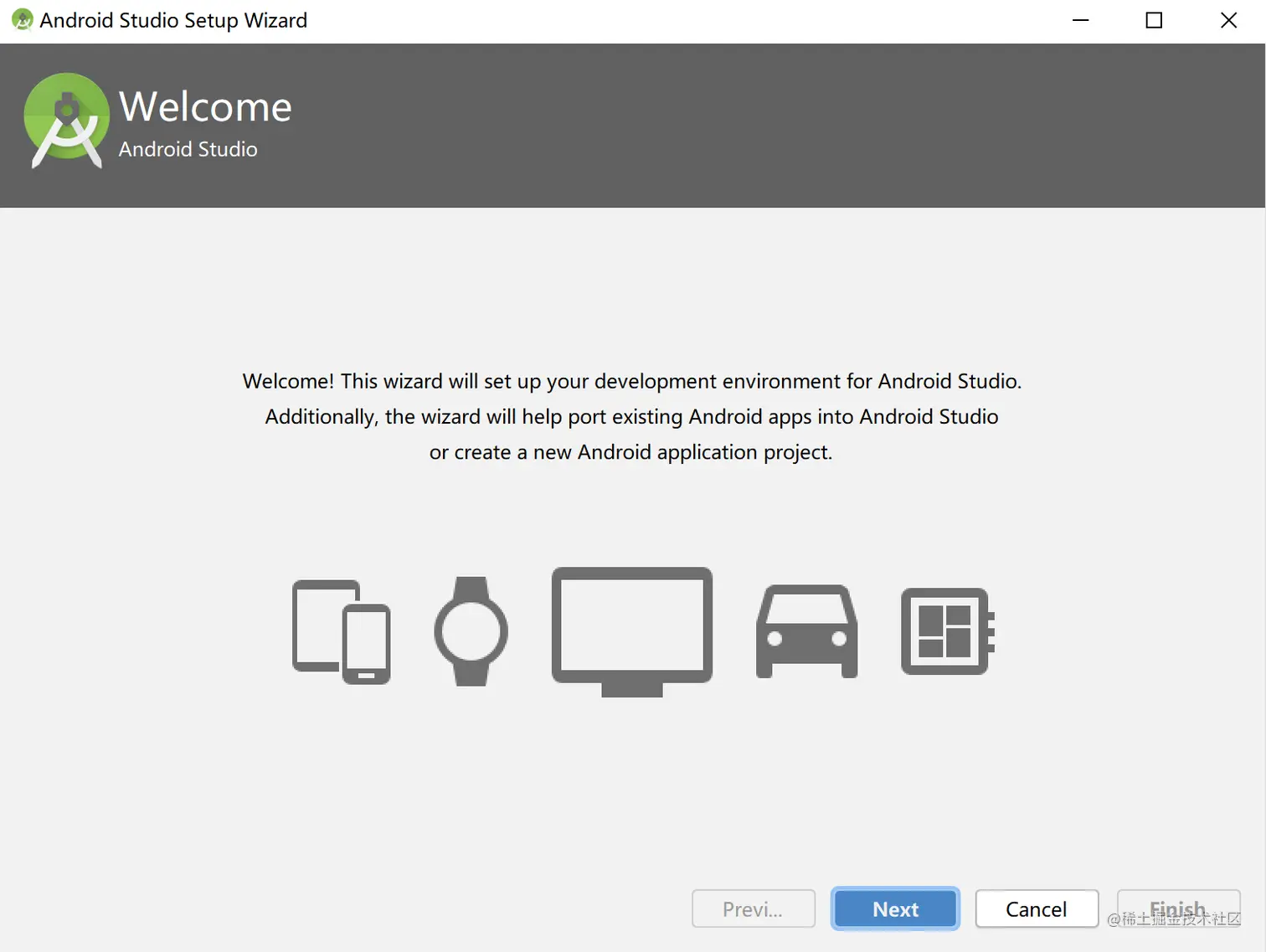The width and height of the screenshot is (1266, 952).
Task: Click Cancel to exit the setup wizard
Action: (x=1037, y=908)
